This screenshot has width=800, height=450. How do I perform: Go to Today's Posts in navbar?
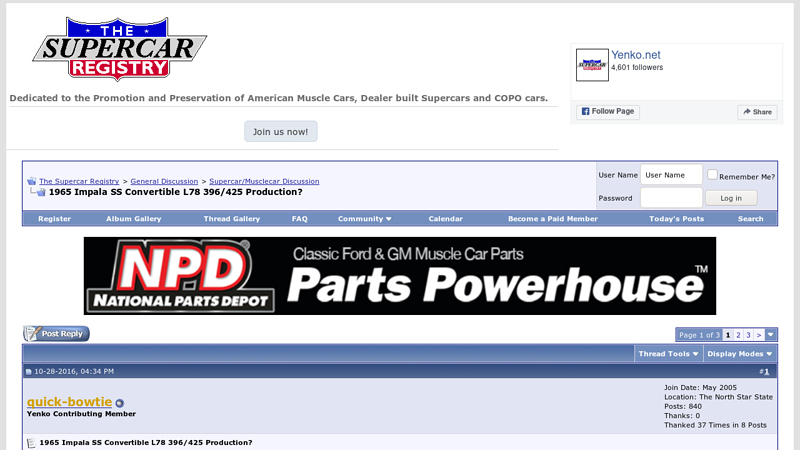[x=676, y=218]
